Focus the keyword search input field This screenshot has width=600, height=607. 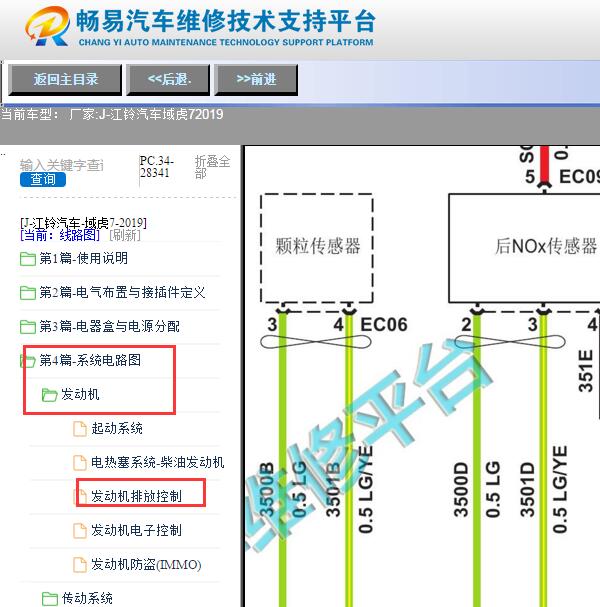pos(62,165)
